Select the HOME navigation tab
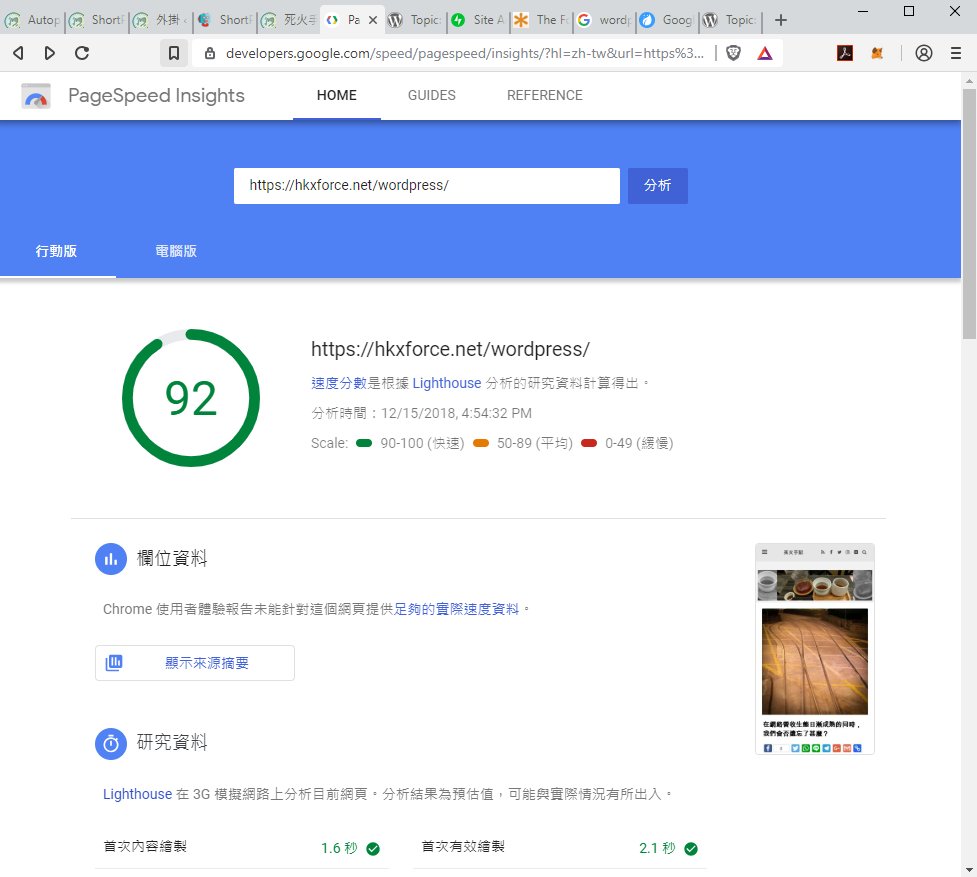 coord(336,95)
